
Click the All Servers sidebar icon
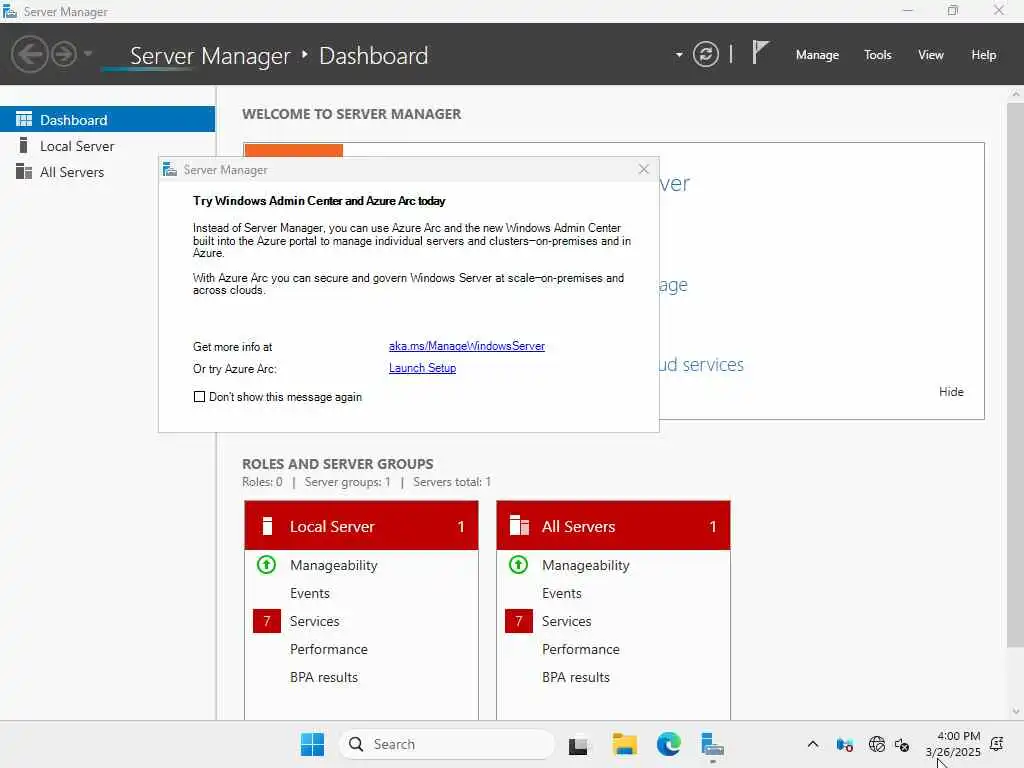24,171
